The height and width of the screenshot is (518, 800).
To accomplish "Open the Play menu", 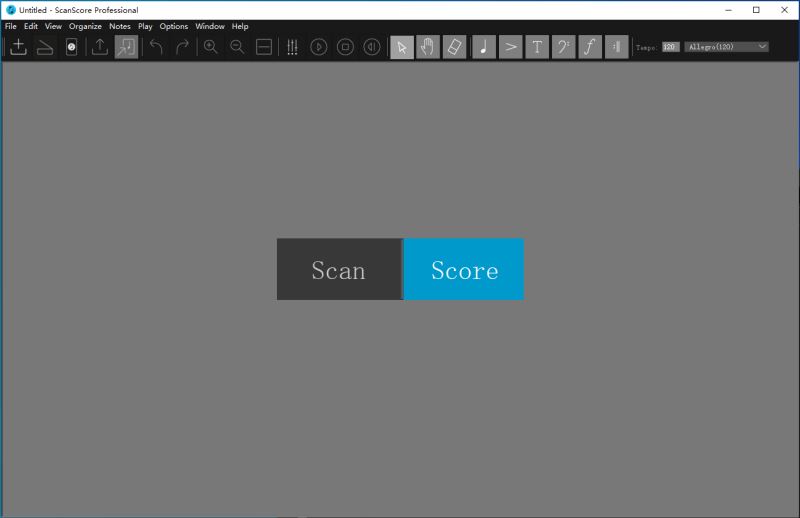I will [x=145, y=26].
